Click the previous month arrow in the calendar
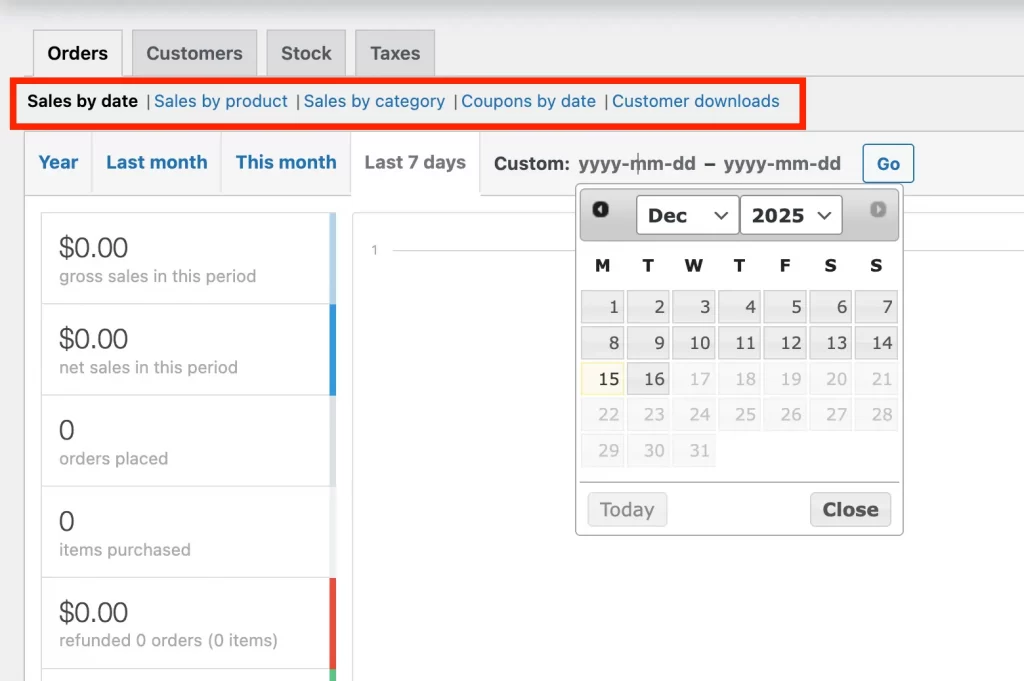 tap(601, 210)
